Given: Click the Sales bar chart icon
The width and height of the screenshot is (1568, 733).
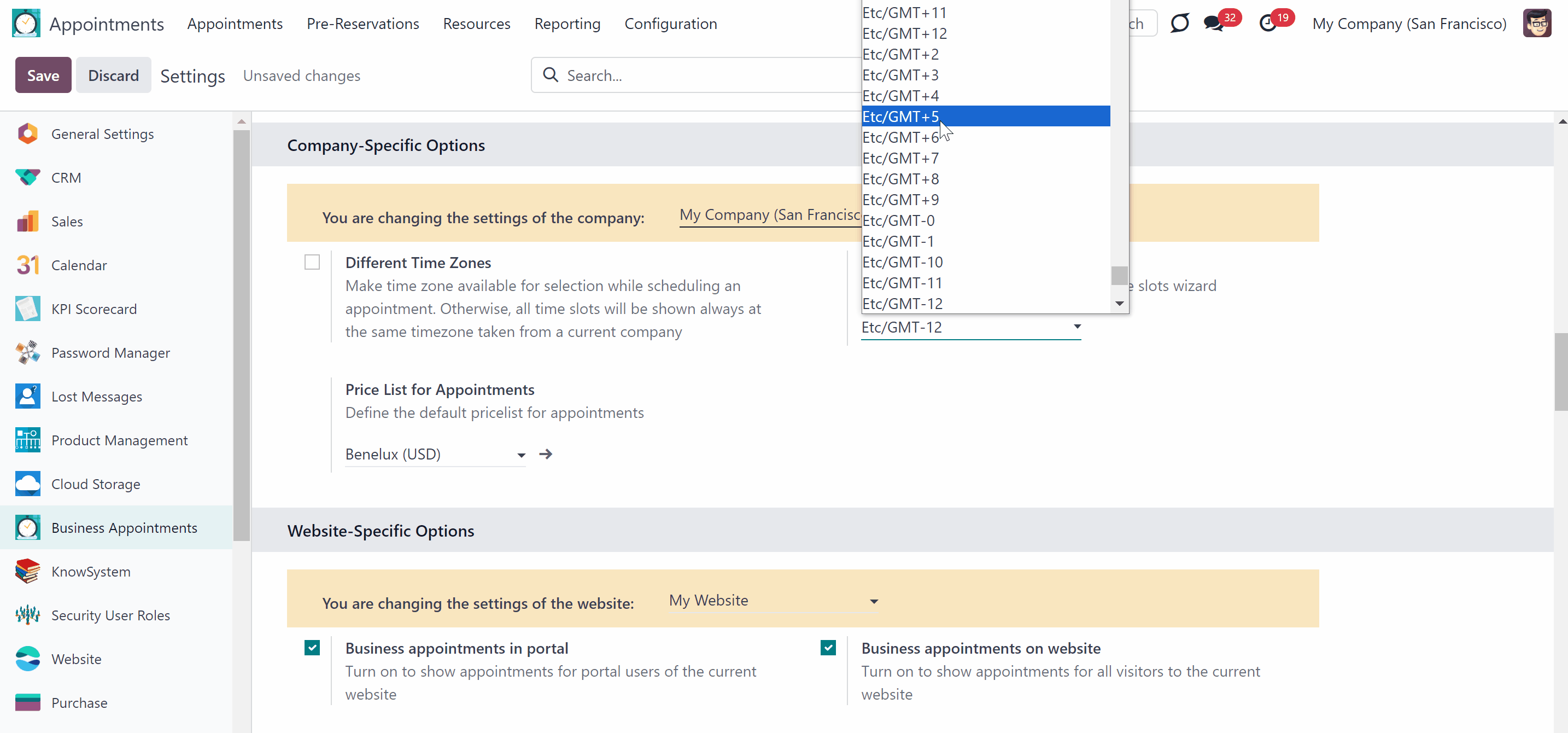Looking at the screenshot, I should [27, 221].
